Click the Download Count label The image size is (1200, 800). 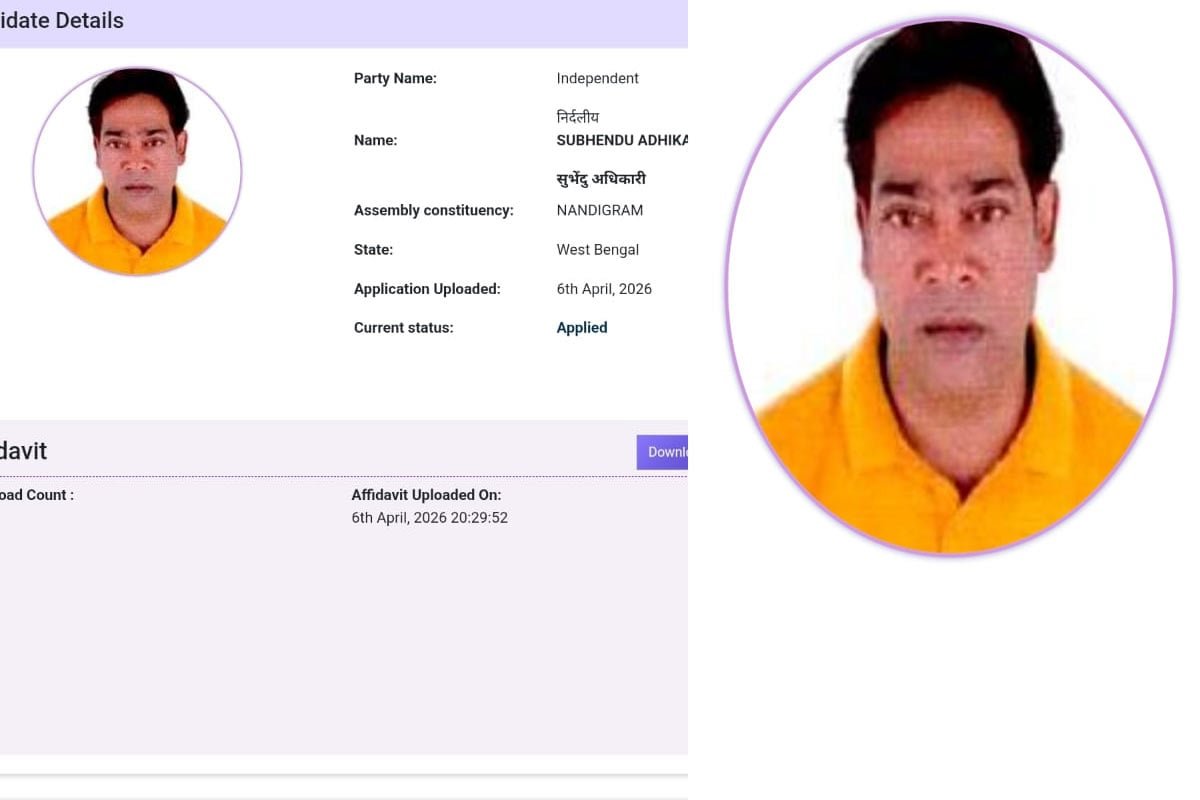(36, 495)
